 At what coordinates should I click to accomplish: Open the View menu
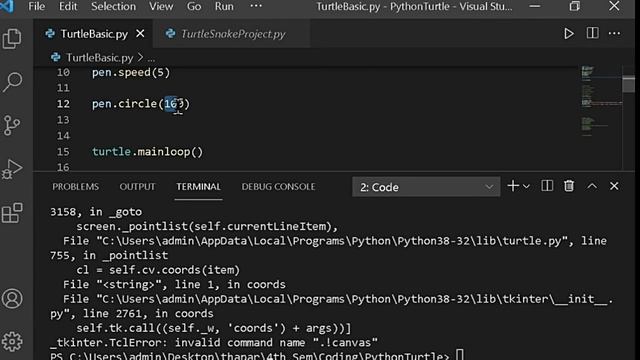coord(161,7)
